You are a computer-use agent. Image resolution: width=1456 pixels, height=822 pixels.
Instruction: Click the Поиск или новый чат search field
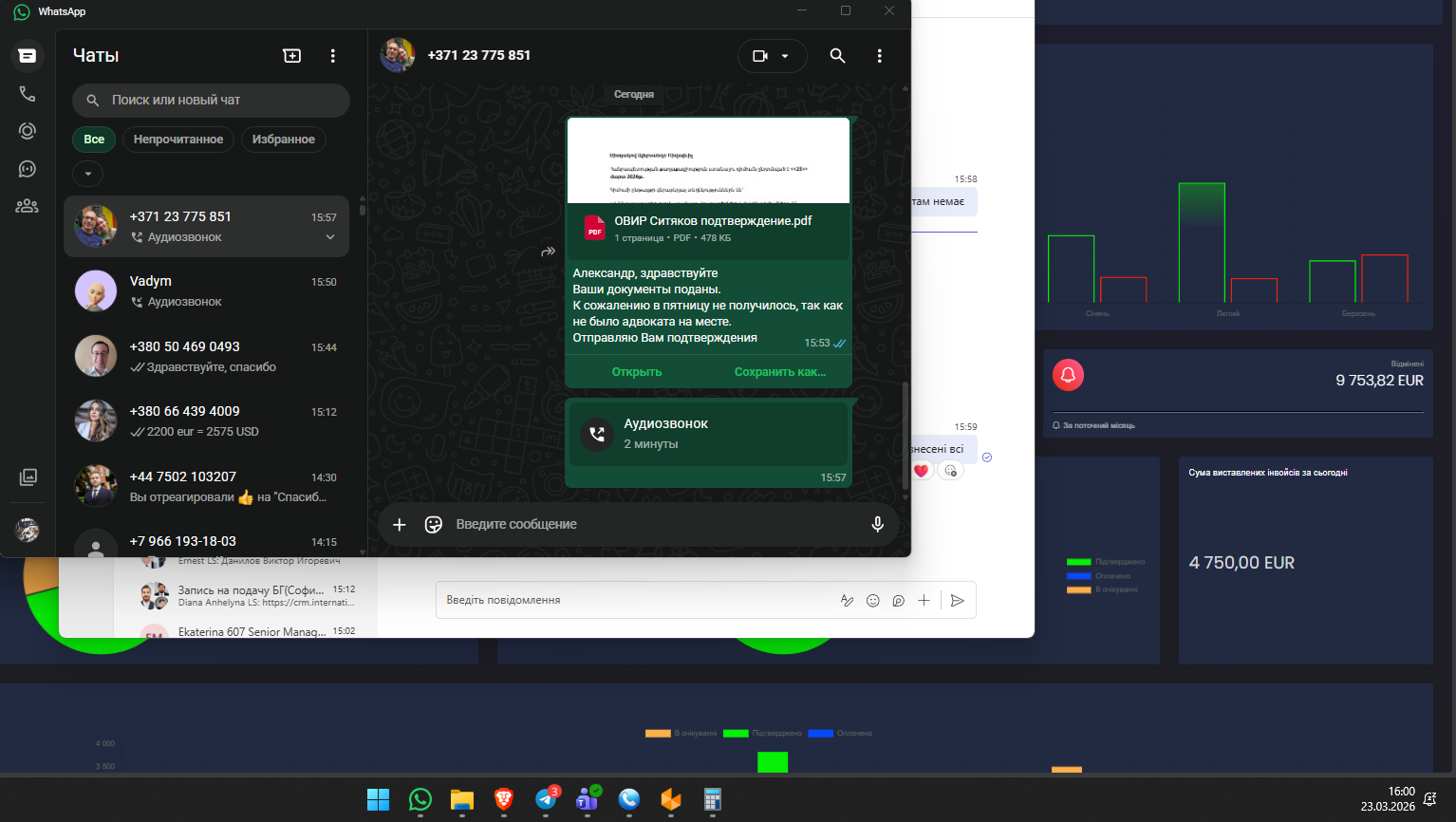(x=211, y=100)
